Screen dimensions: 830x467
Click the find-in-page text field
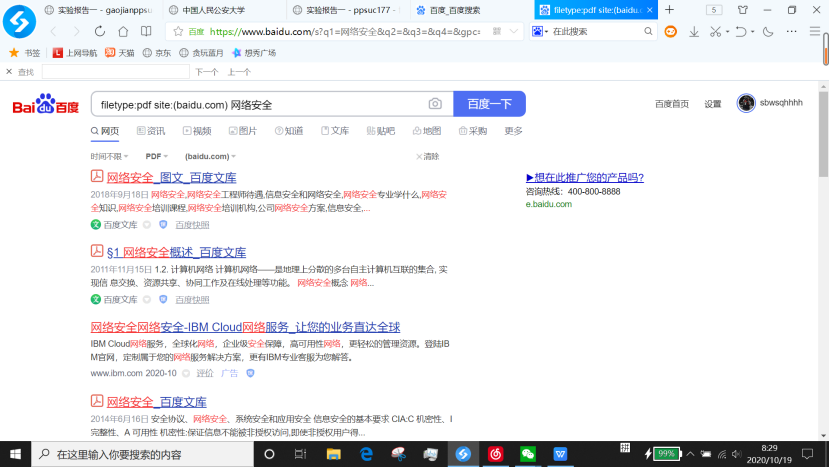(x=115, y=71)
